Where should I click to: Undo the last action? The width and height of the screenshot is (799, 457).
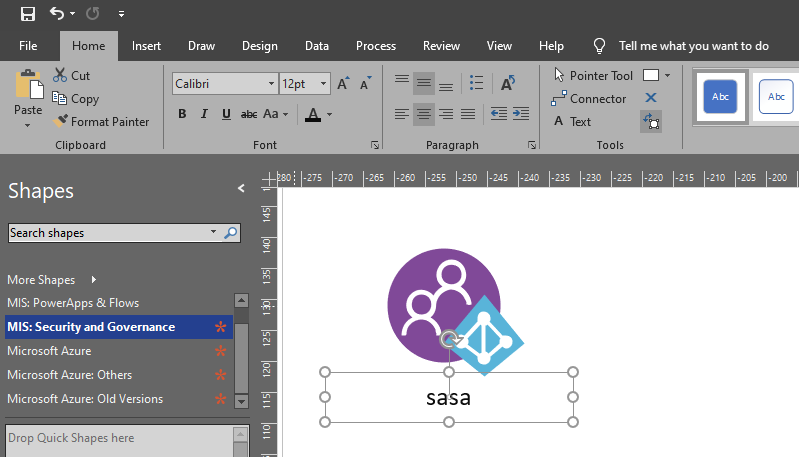57,14
